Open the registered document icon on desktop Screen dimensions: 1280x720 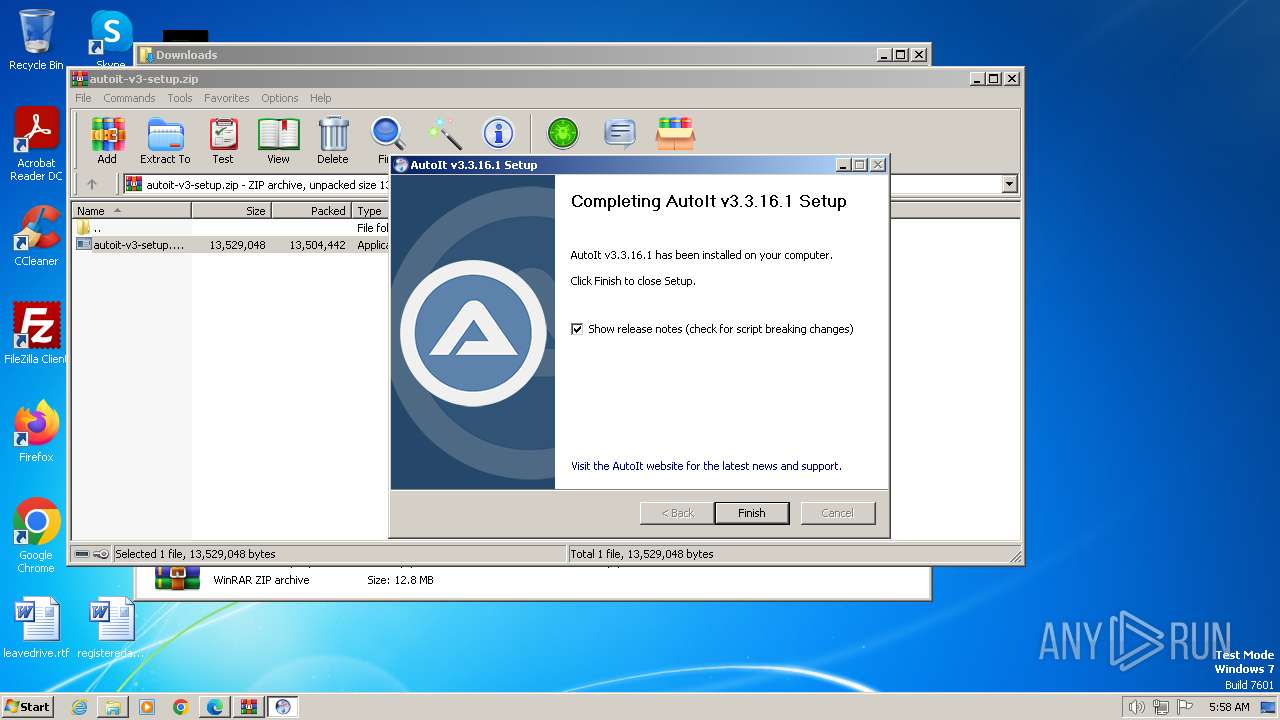click(x=110, y=628)
